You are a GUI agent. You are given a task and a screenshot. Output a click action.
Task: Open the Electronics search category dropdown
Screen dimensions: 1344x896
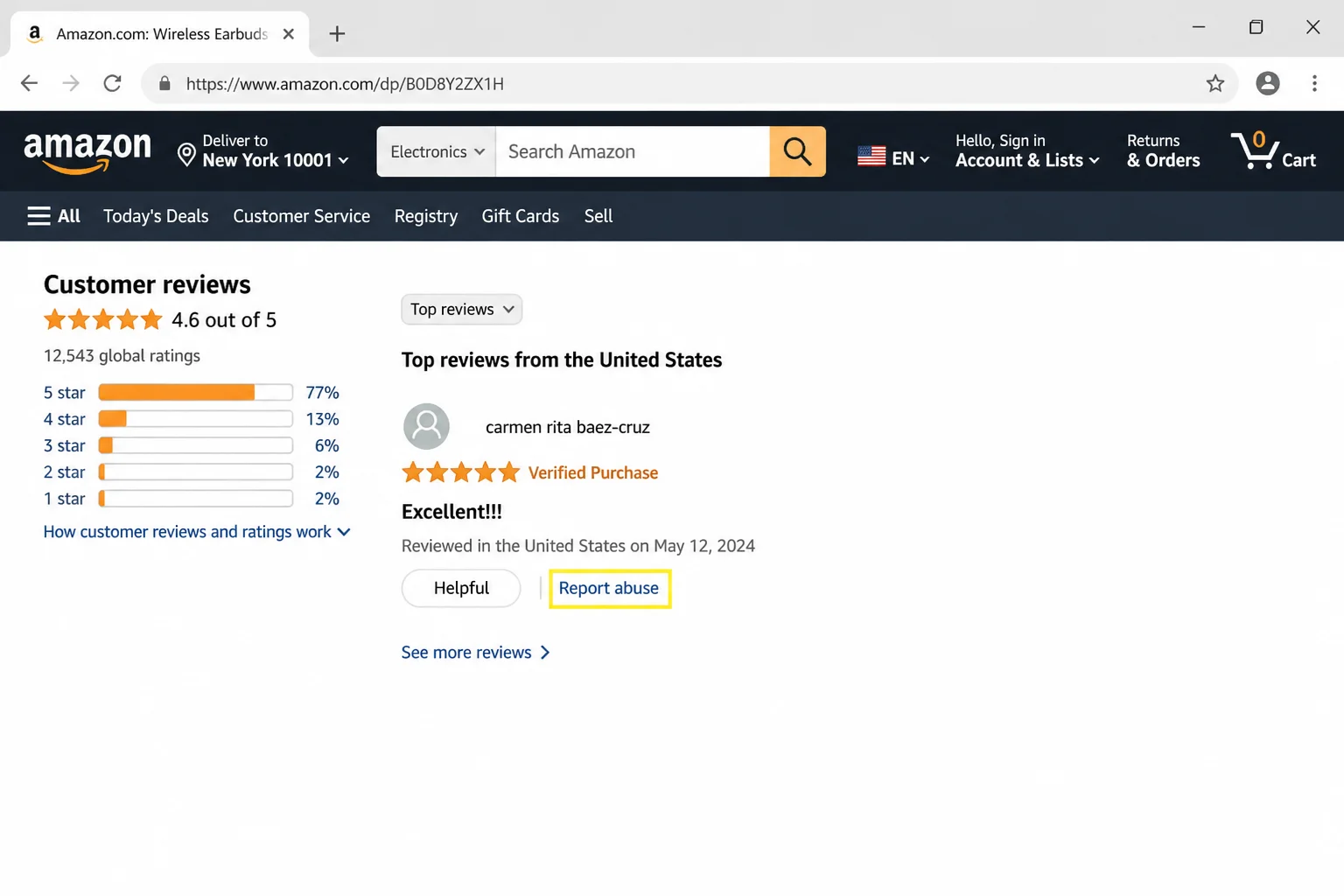pos(437,151)
